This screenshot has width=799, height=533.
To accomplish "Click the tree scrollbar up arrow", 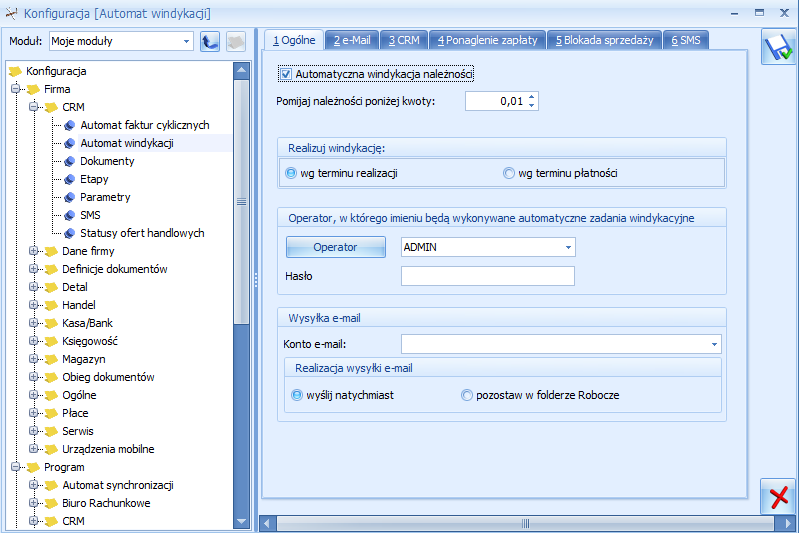I will pos(242,70).
